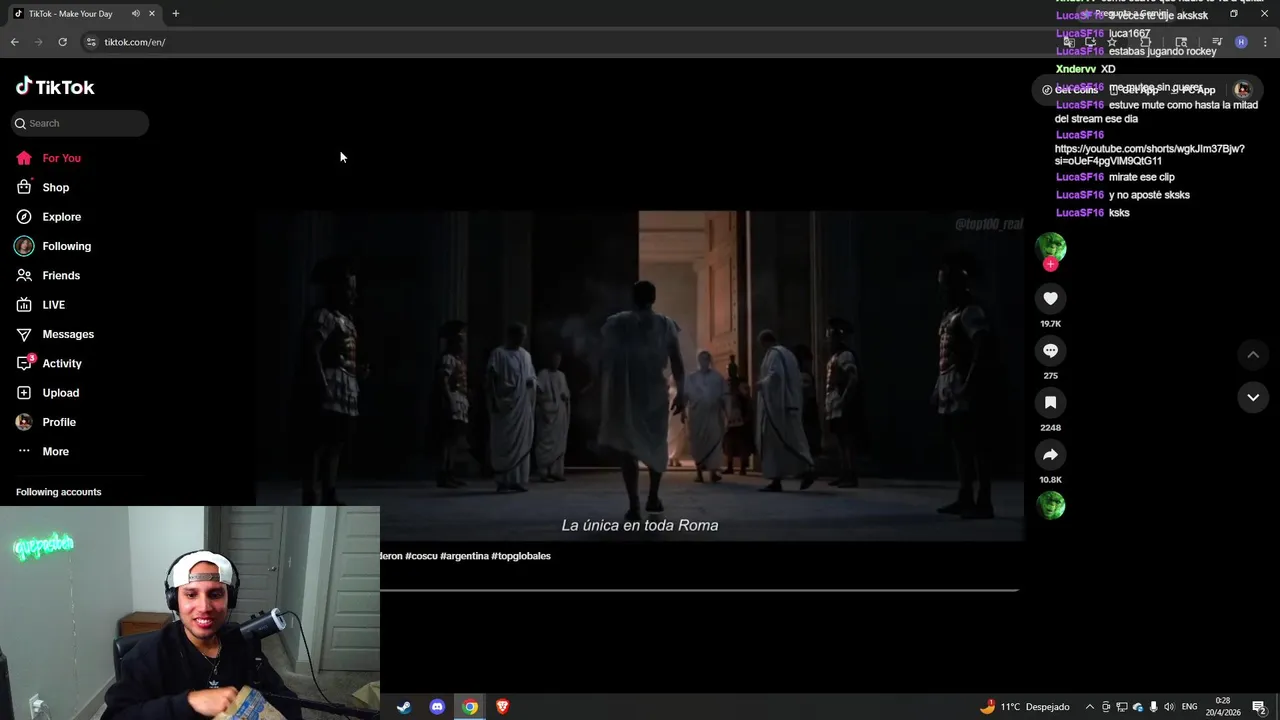
Task: Go to your Profile page
Action: 45,422
